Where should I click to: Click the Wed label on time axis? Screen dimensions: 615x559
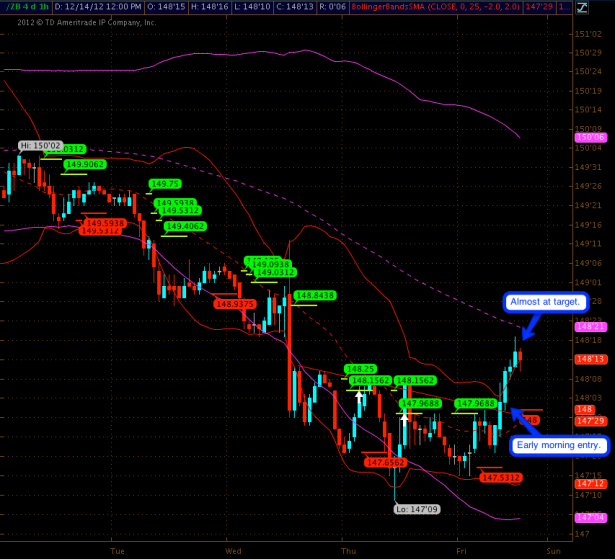pos(233,550)
